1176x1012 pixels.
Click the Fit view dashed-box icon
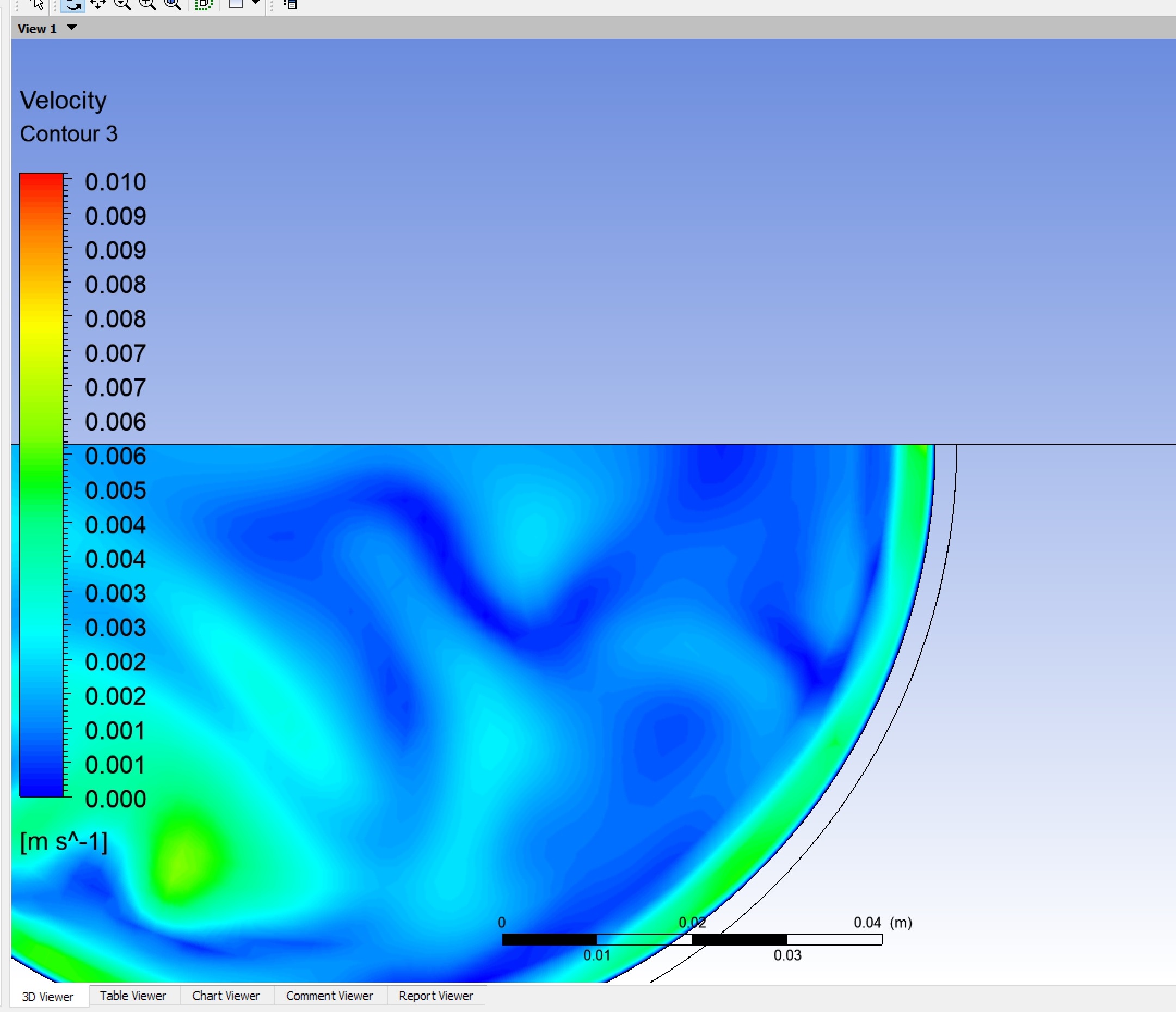tap(202, 4)
